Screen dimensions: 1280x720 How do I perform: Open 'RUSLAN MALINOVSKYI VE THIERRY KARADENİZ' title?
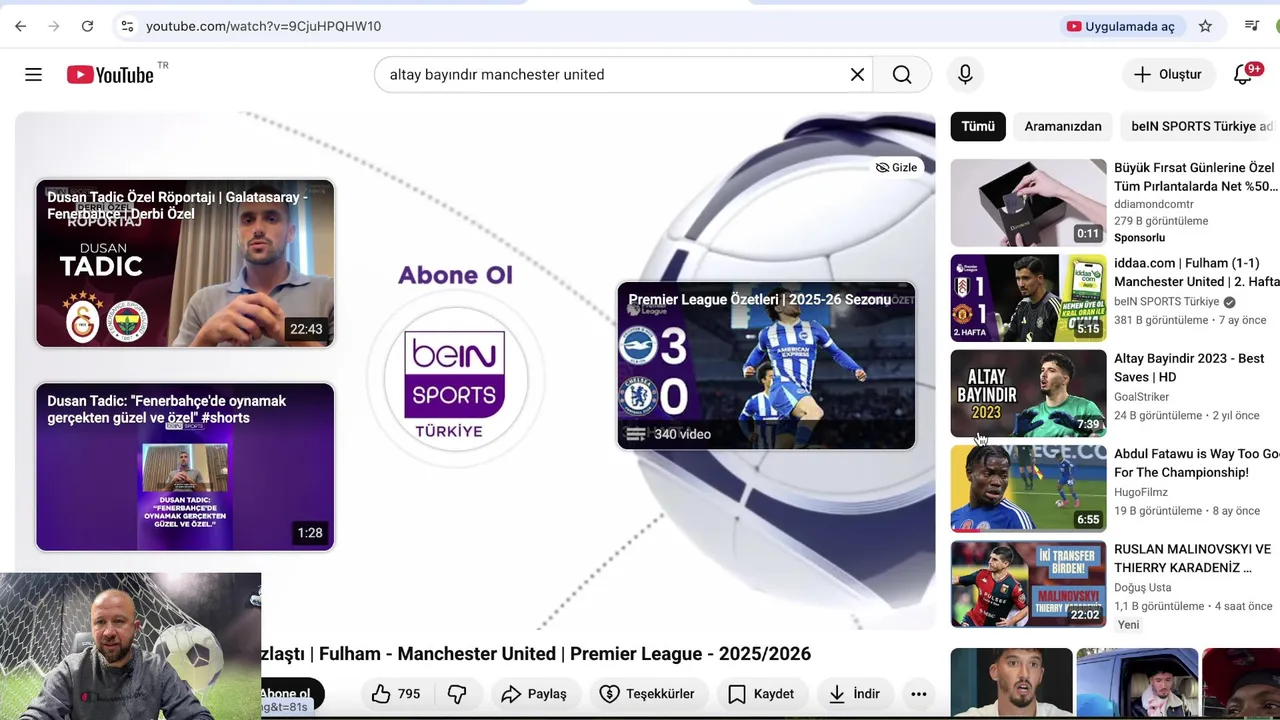[x=1192, y=558]
